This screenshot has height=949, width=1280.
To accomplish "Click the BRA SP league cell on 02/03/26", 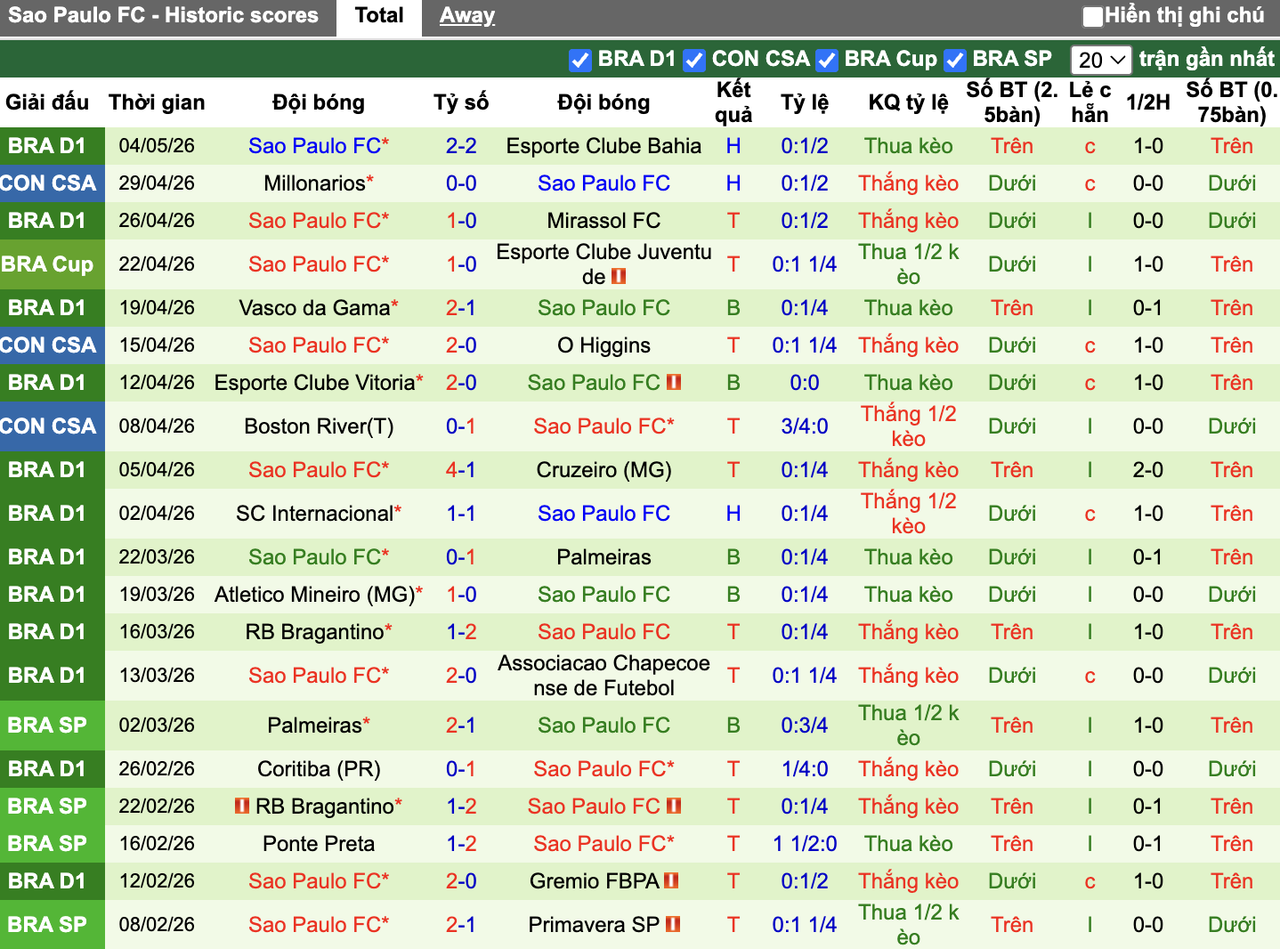I will (52, 725).
